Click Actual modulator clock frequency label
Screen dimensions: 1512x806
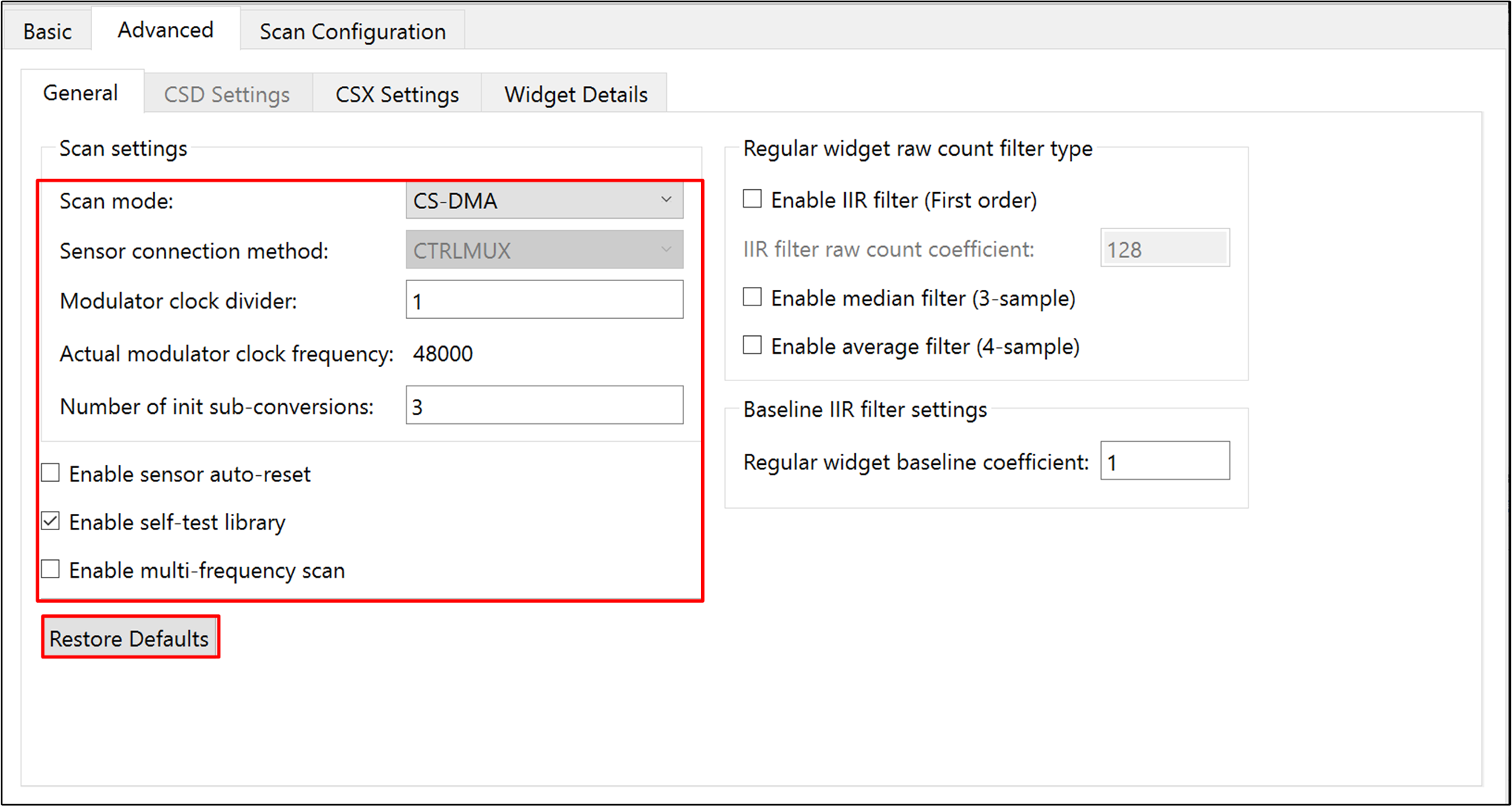tap(226, 354)
